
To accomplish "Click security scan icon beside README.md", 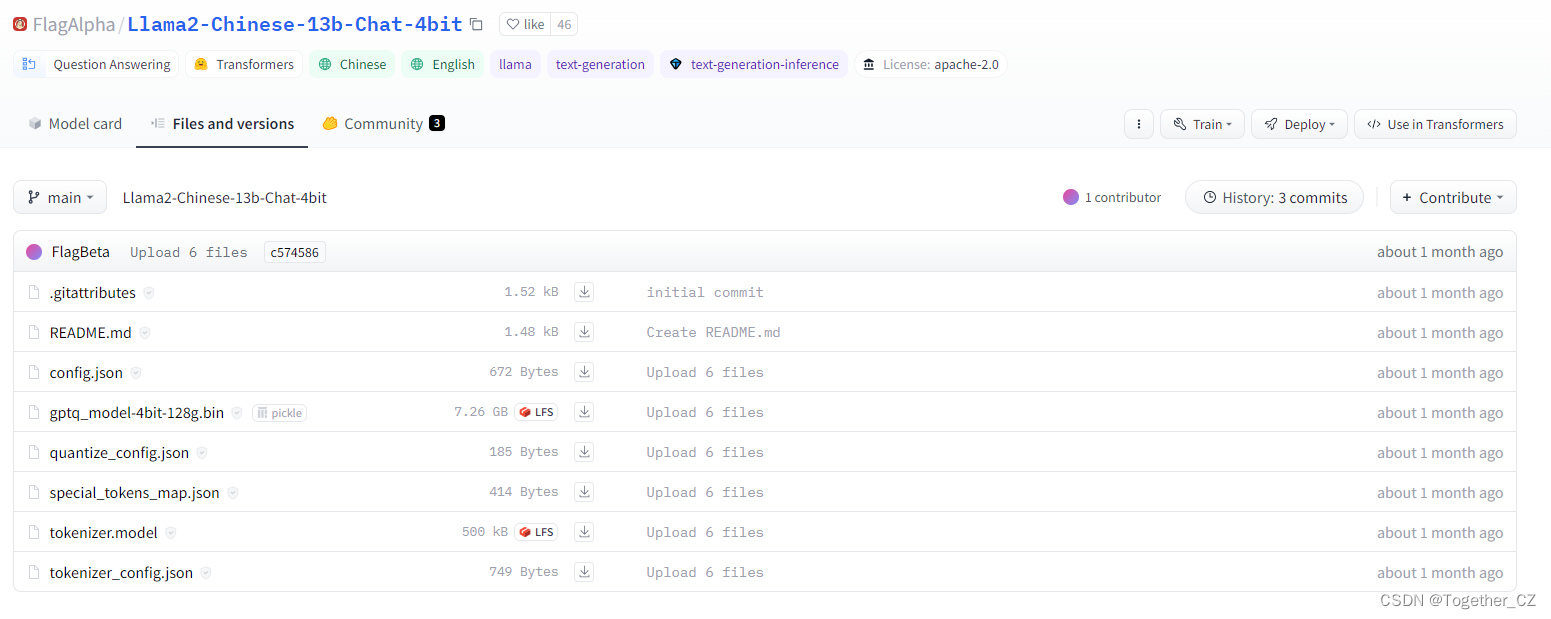I will [x=145, y=333].
